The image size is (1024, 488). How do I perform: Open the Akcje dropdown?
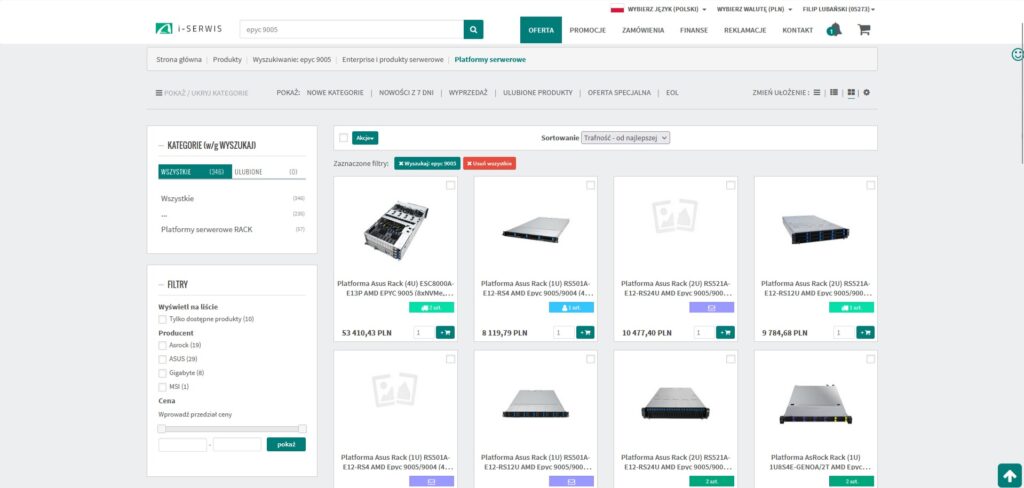tap(365, 138)
